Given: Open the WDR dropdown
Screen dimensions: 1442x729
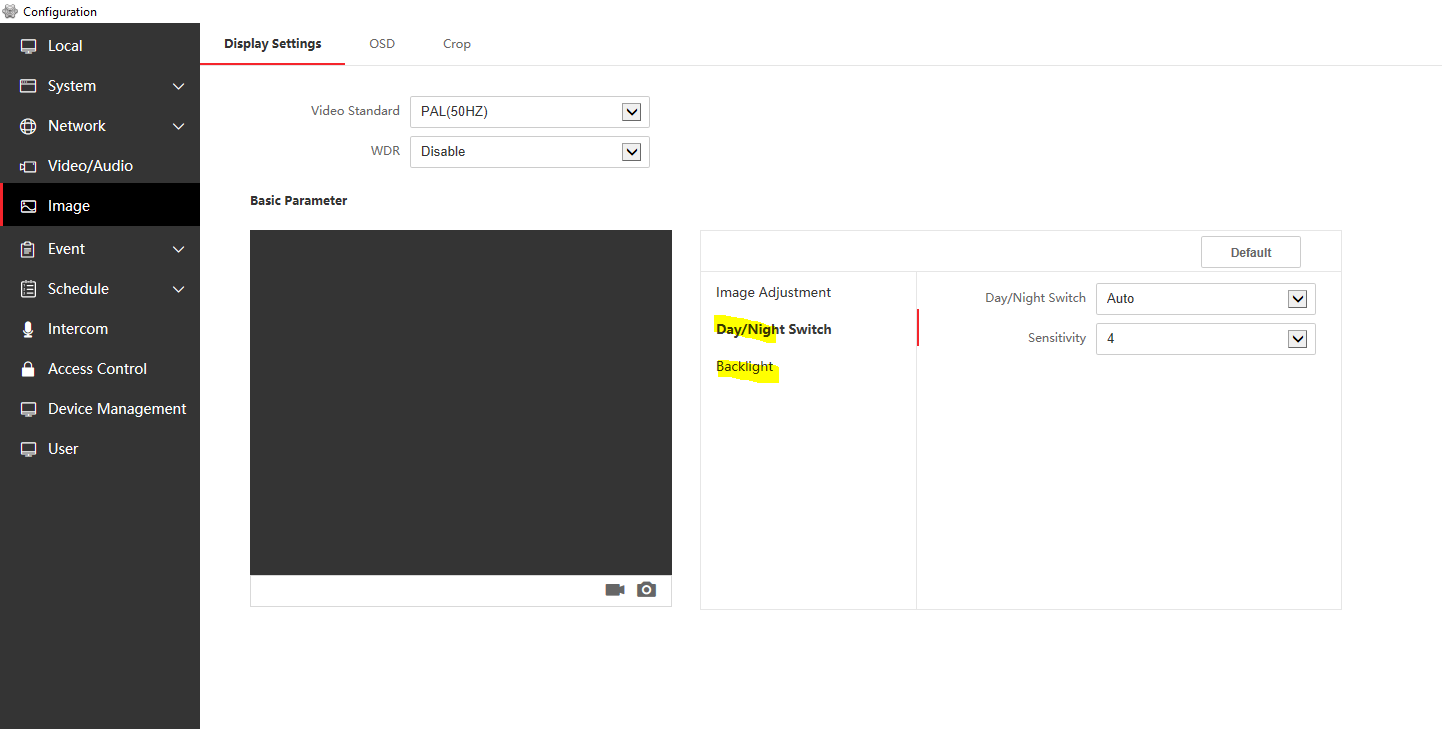Looking at the screenshot, I should [529, 152].
